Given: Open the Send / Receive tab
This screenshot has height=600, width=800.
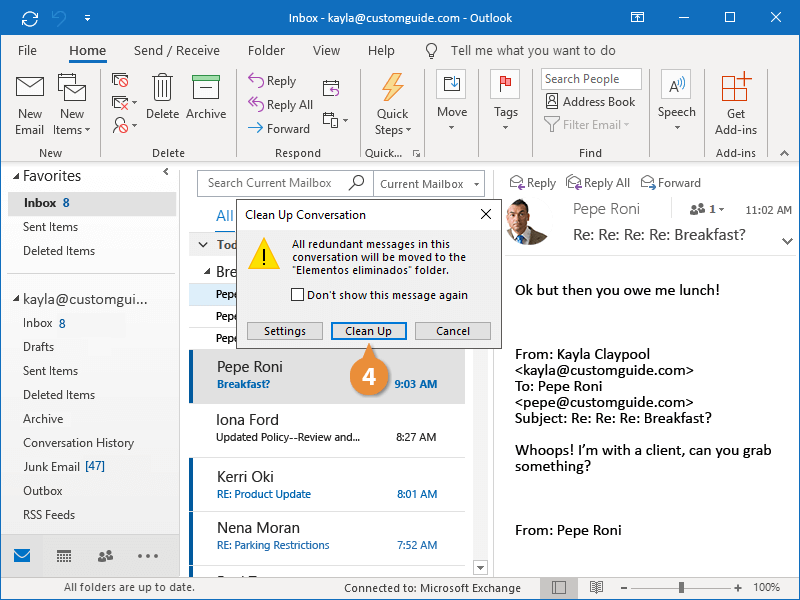Looking at the screenshot, I should (x=177, y=51).
